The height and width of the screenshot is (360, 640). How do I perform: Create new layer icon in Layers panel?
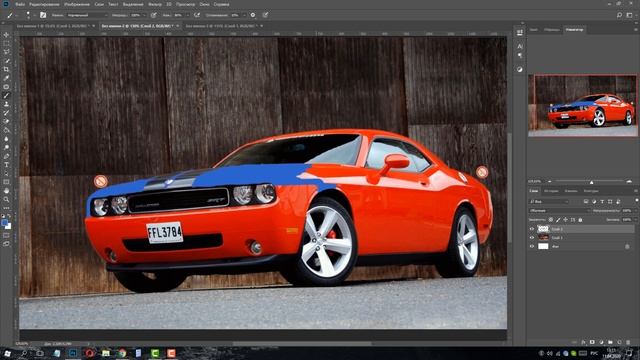(x=619, y=342)
